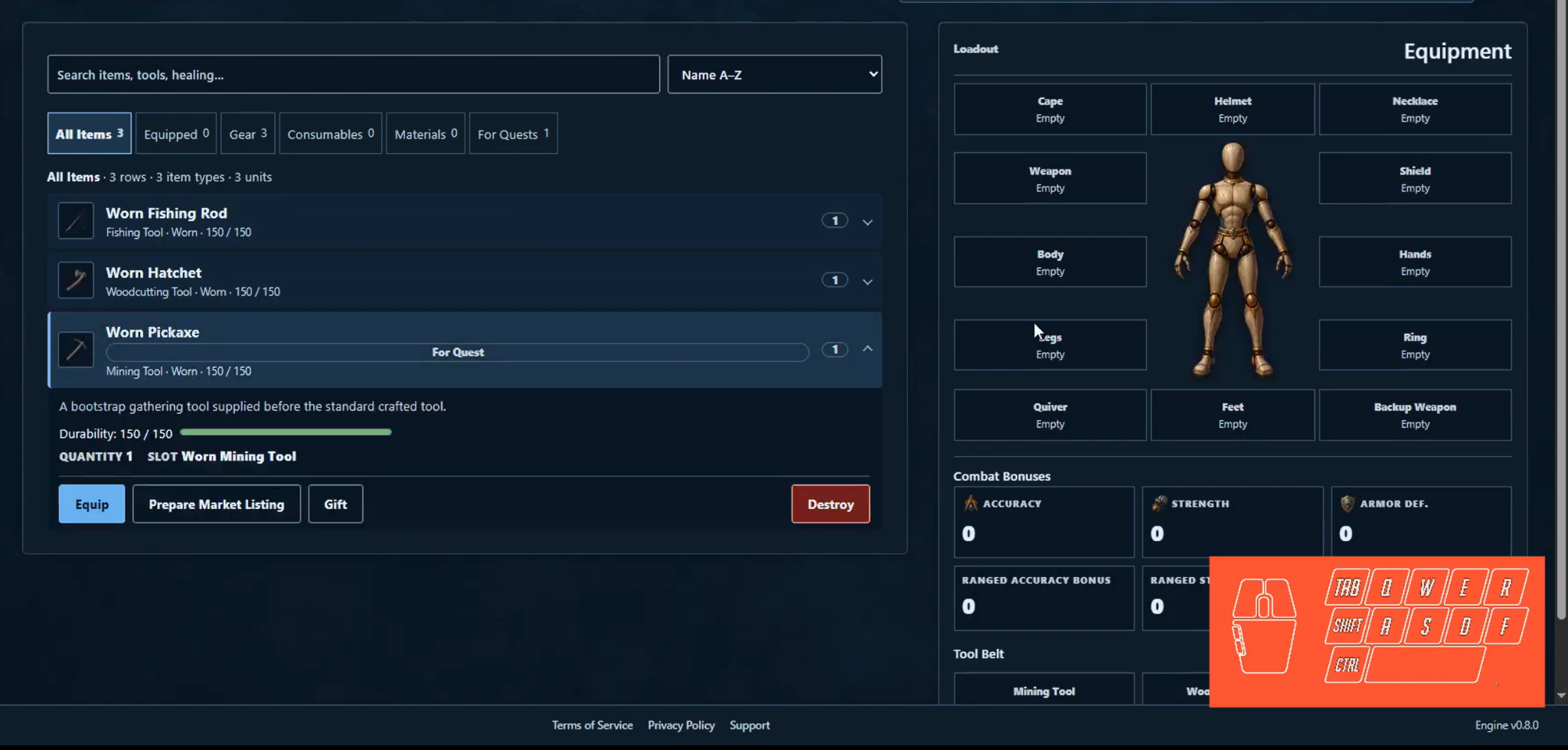Click the red Destroy button

pyautogui.click(x=831, y=504)
